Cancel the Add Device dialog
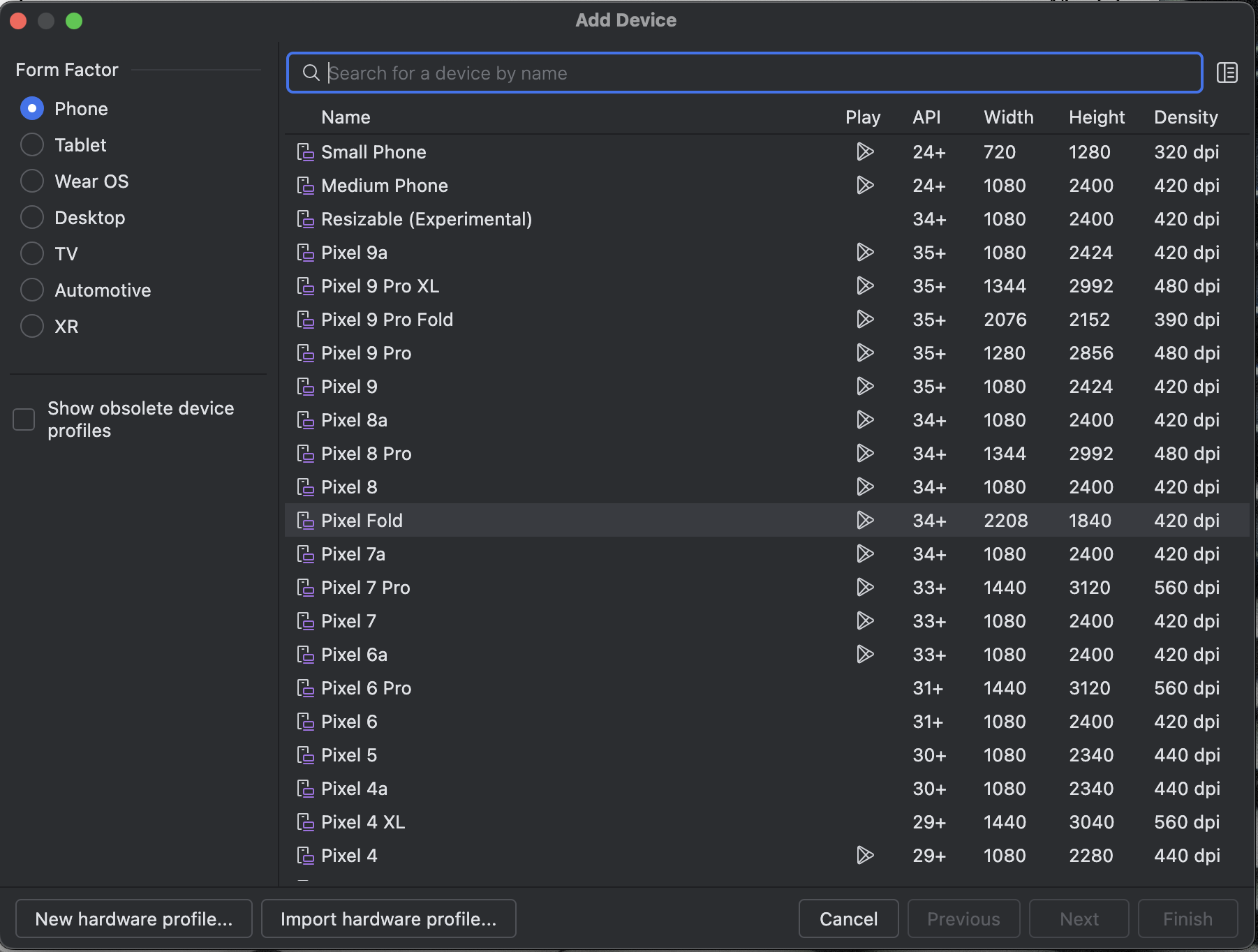Viewport: 1258px width, 952px height. [x=848, y=919]
